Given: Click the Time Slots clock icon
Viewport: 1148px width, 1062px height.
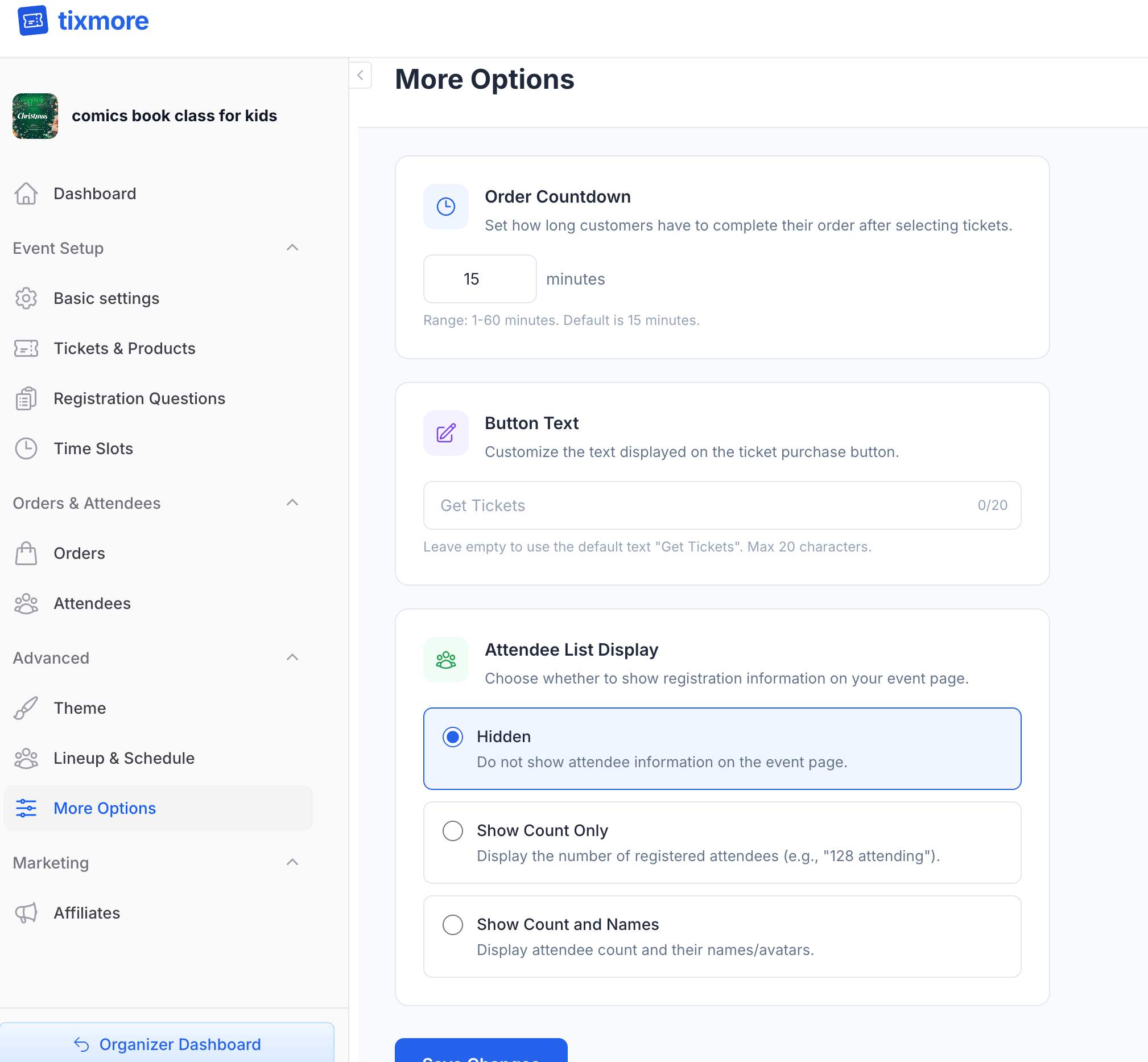Looking at the screenshot, I should pos(25,448).
